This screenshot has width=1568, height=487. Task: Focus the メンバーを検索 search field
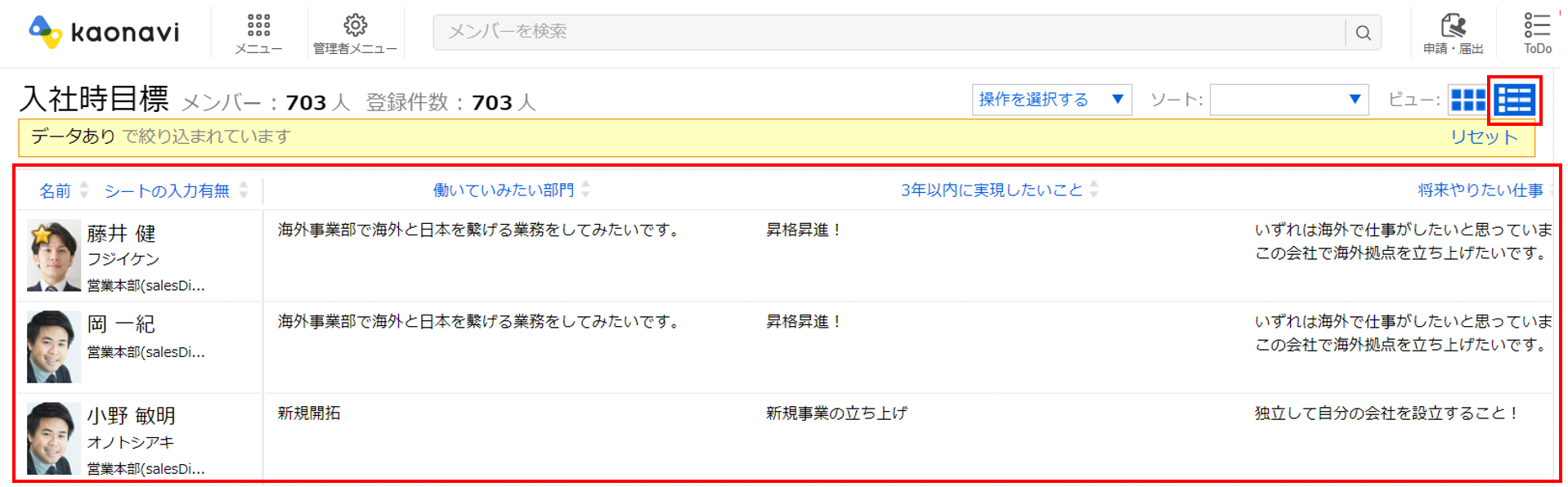[889, 32]
